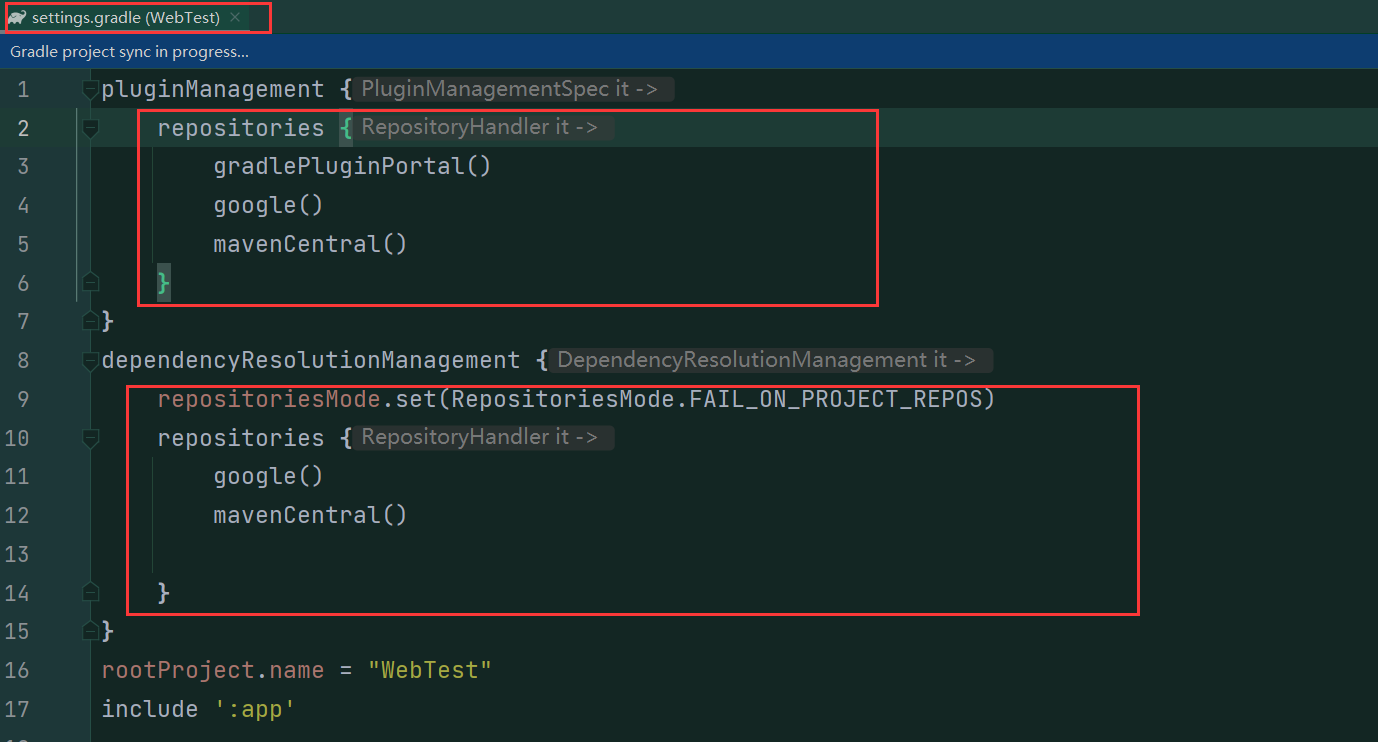Click mavenCentral() on line 5

tap(310, 244)
